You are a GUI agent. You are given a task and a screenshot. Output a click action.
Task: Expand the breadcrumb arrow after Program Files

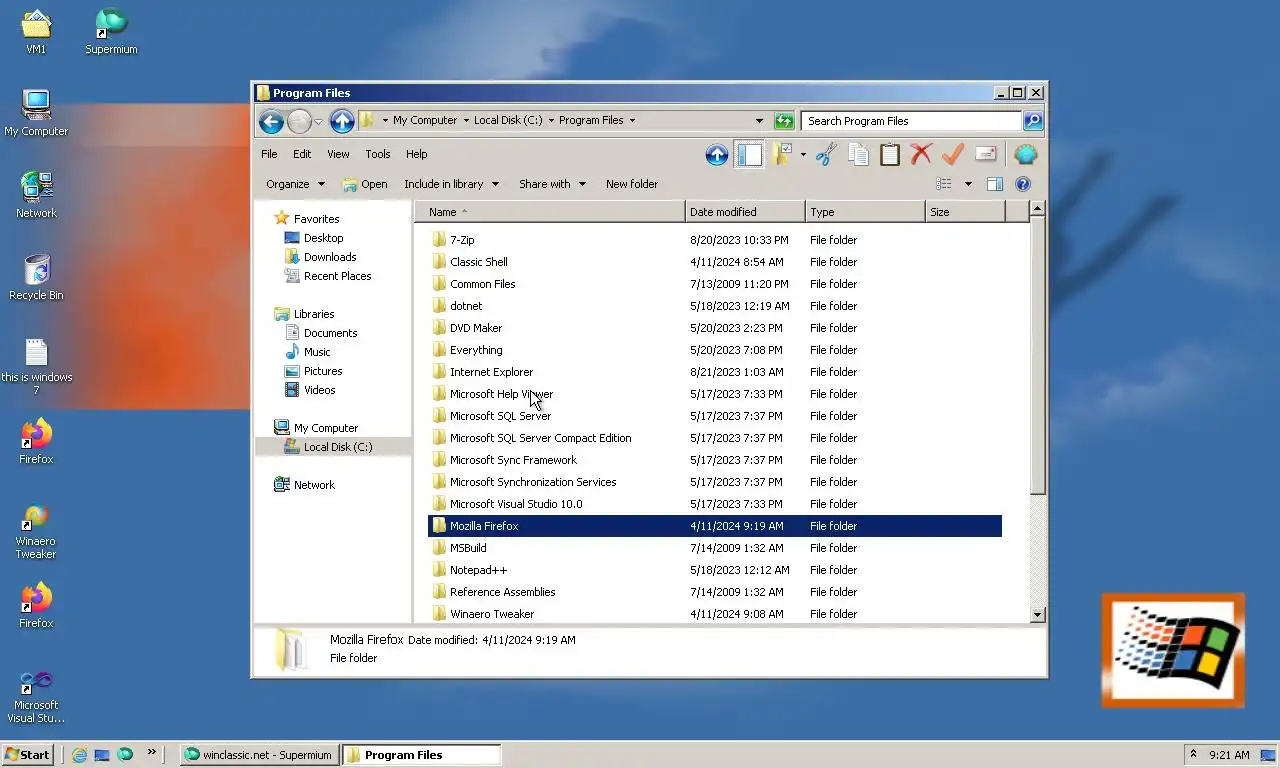click(632, 121)
